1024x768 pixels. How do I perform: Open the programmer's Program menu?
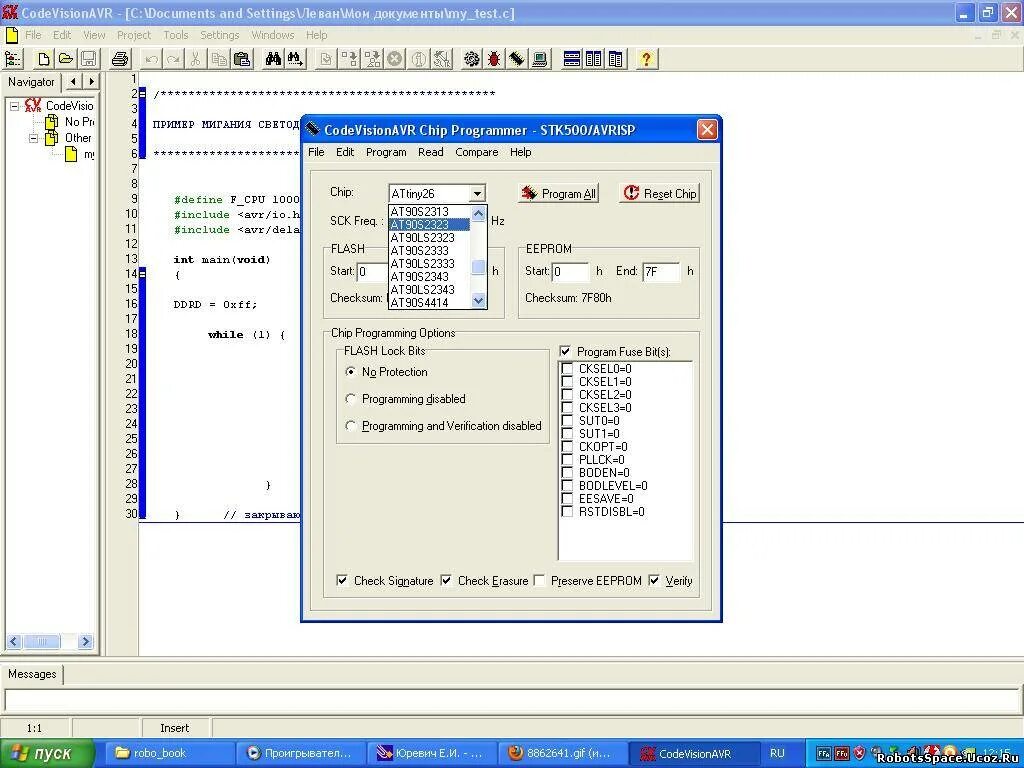click(x=386, y=152)
